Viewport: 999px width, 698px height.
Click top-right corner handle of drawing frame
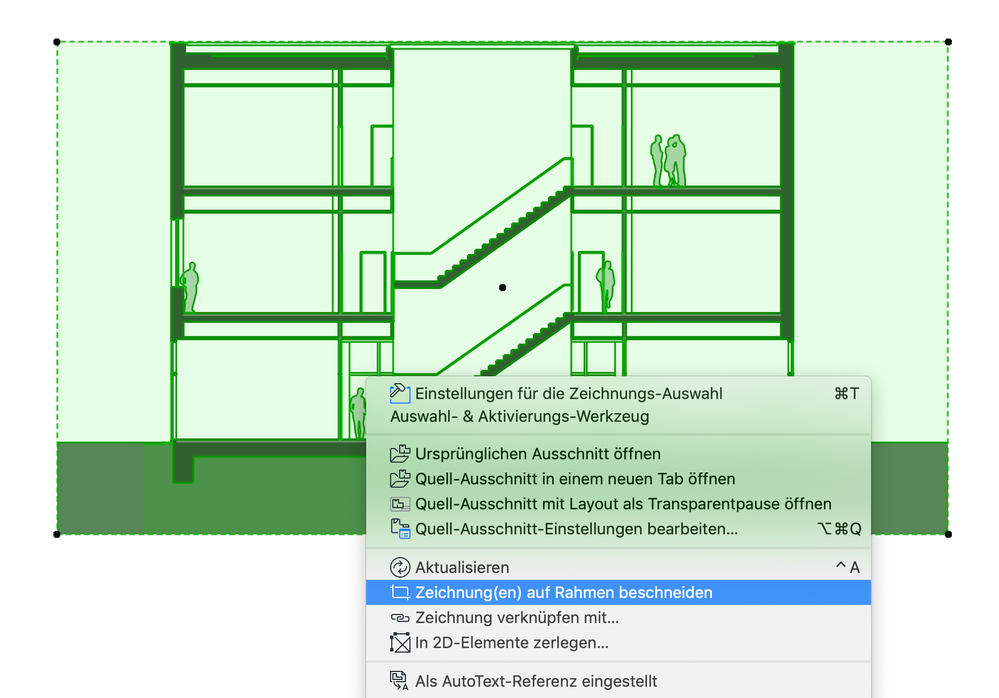pyautogui.click(x=948, y=42)
